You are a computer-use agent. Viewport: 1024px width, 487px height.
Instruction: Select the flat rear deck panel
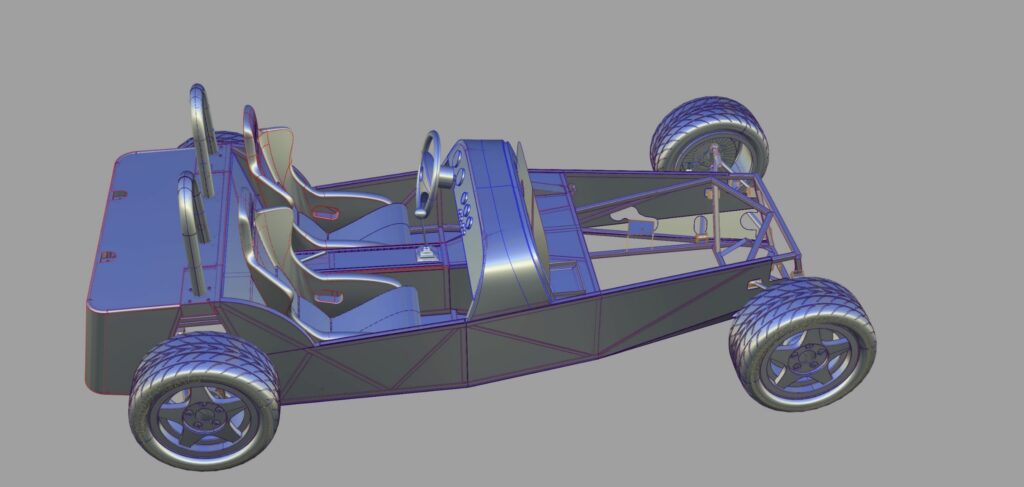point(157,228)
